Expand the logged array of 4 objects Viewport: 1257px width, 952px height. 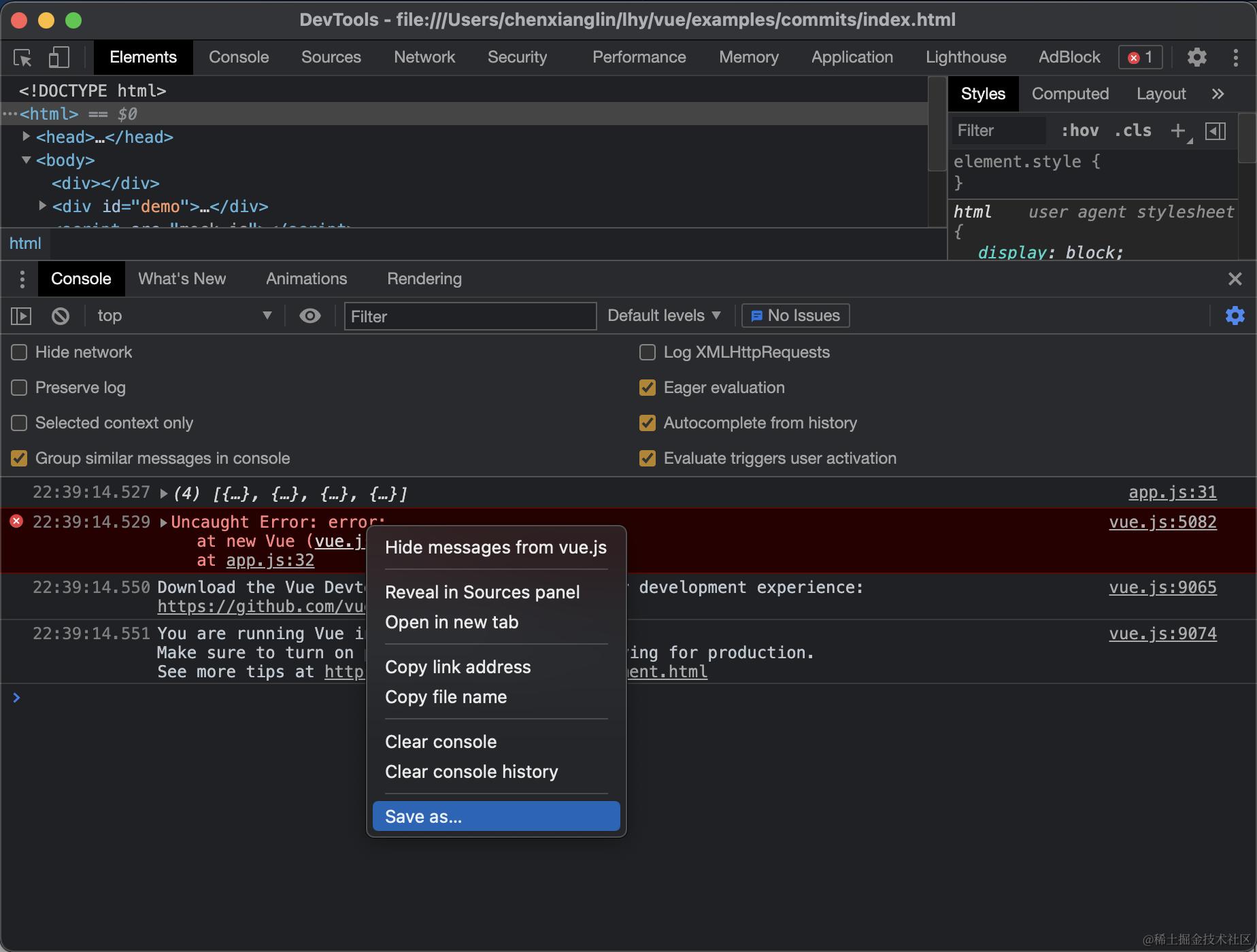pos(164,493)
